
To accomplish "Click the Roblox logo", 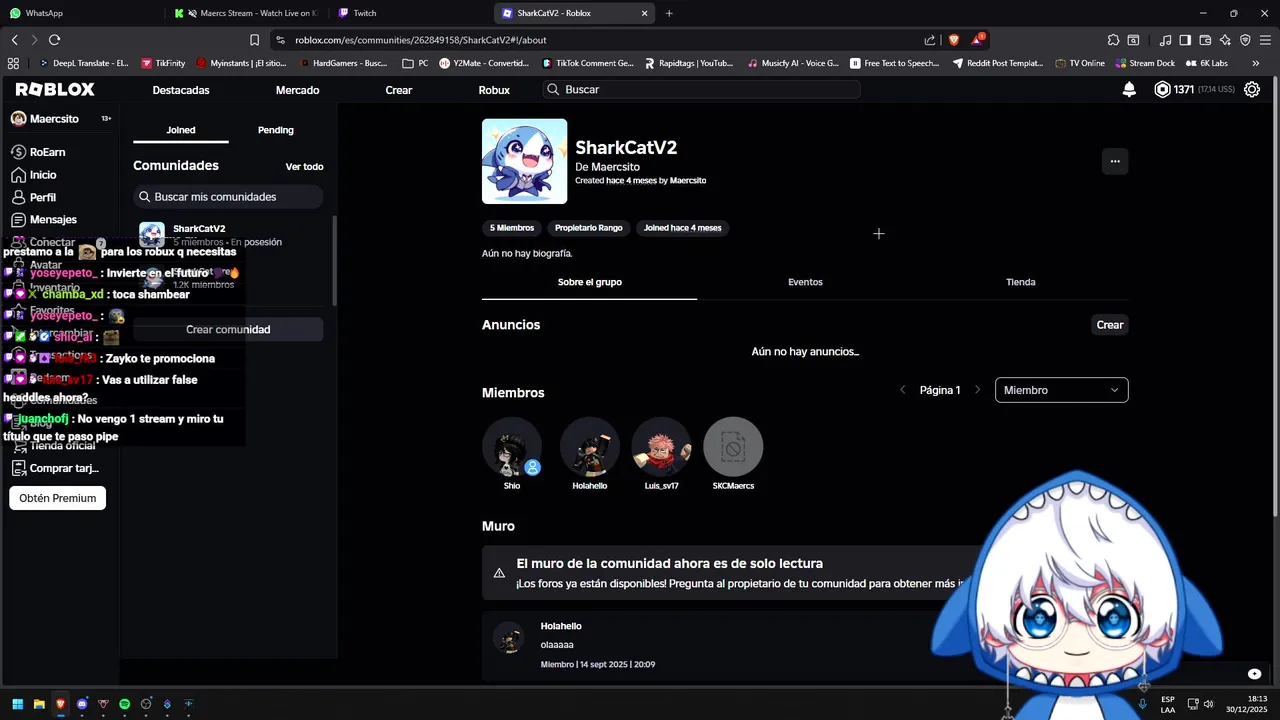I will pyautogui.click(x=55, y=89).
